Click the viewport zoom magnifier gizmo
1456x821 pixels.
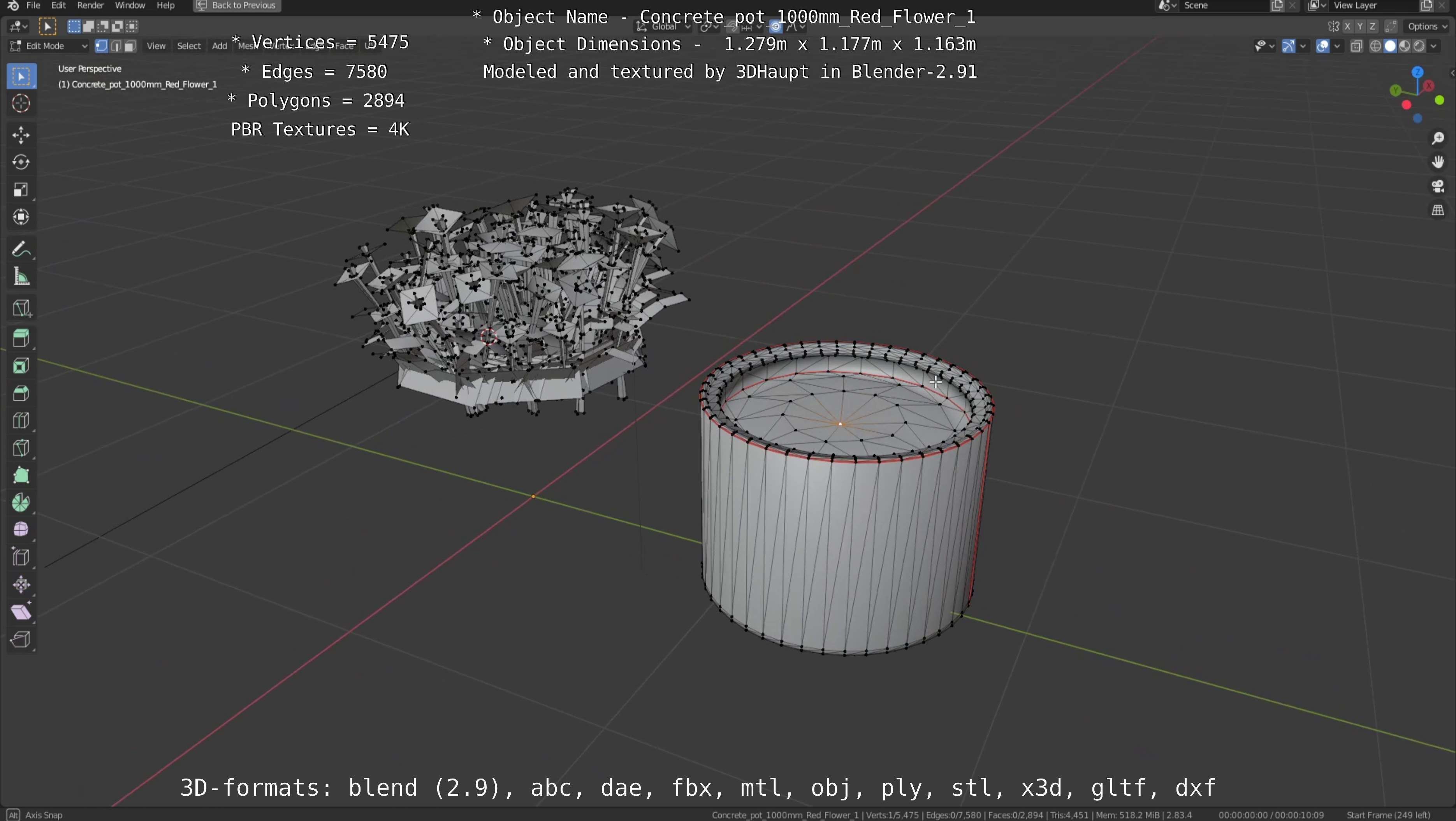point(1438,139)
